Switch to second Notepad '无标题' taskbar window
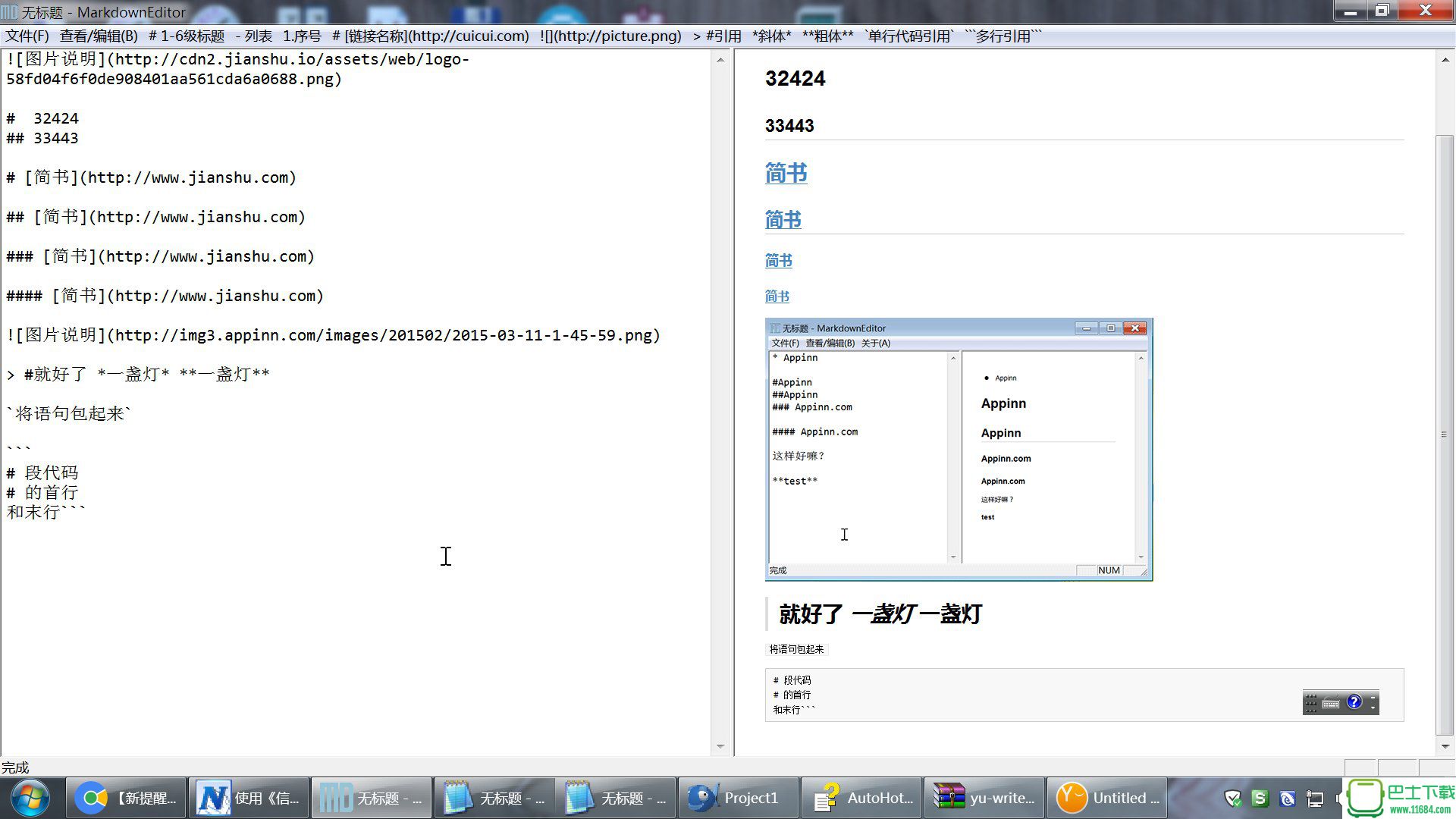The image size is (1456, 819). [x=617, y=798]
